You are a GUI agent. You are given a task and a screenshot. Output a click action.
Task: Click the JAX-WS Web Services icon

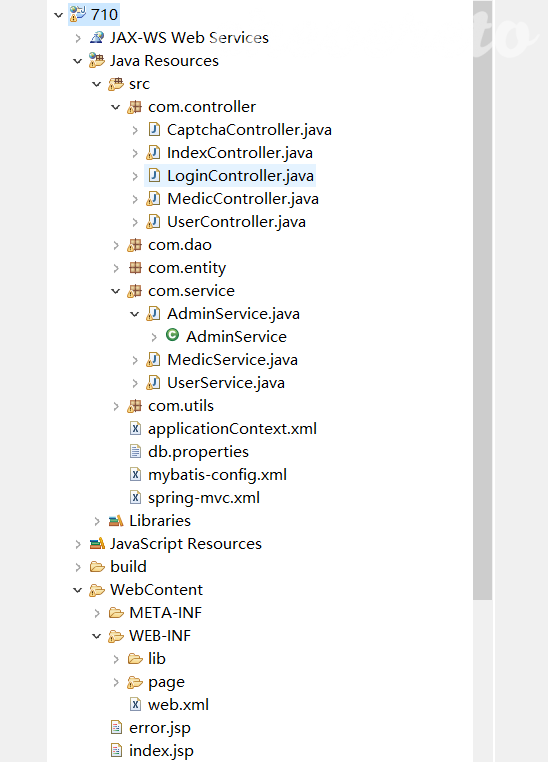point(97,37)
